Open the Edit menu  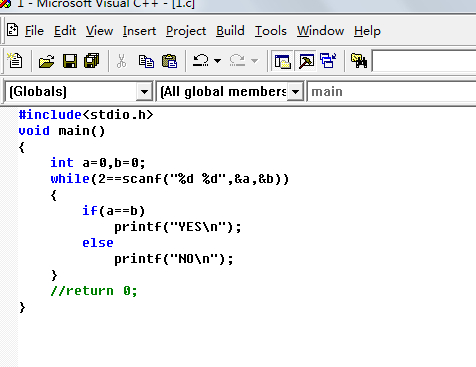point(65,31)
